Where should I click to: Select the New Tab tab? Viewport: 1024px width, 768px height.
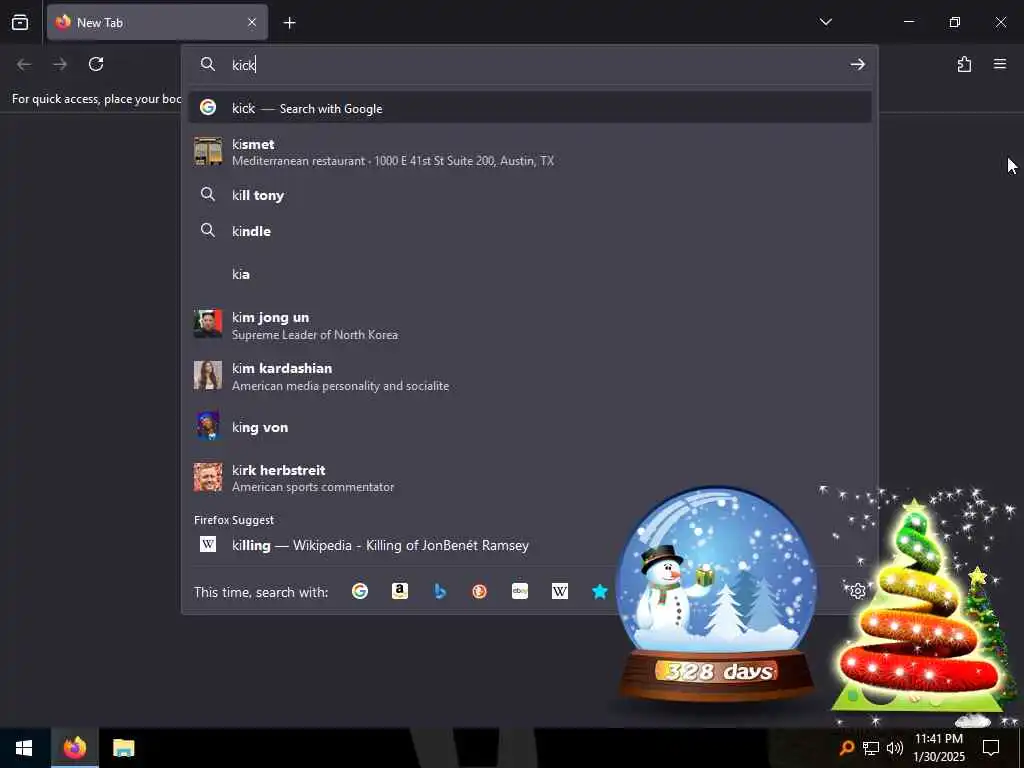coord(157,22)
